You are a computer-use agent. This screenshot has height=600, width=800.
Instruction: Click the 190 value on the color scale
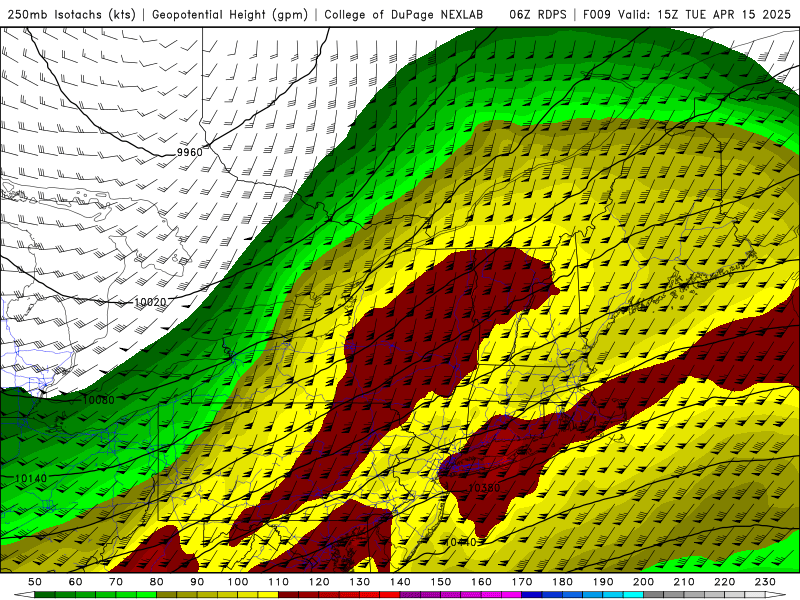tap(603, 582)
